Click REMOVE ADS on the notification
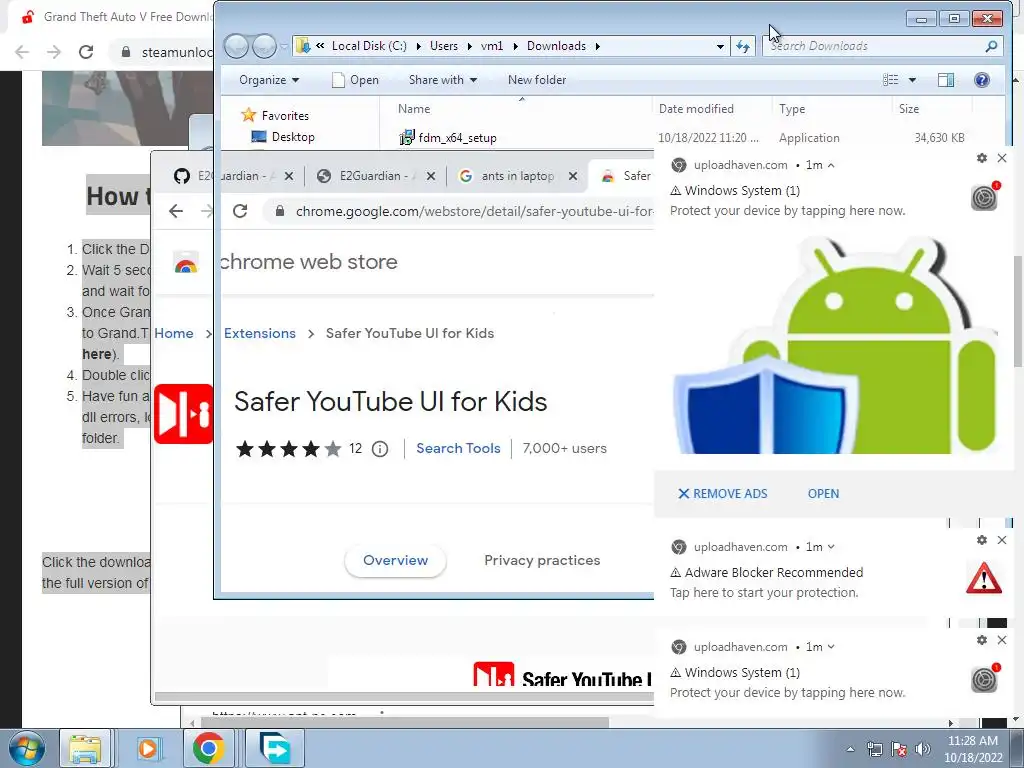Image resolution: width=1024 pixels, height=768 pixels. [x=722, y=494]
